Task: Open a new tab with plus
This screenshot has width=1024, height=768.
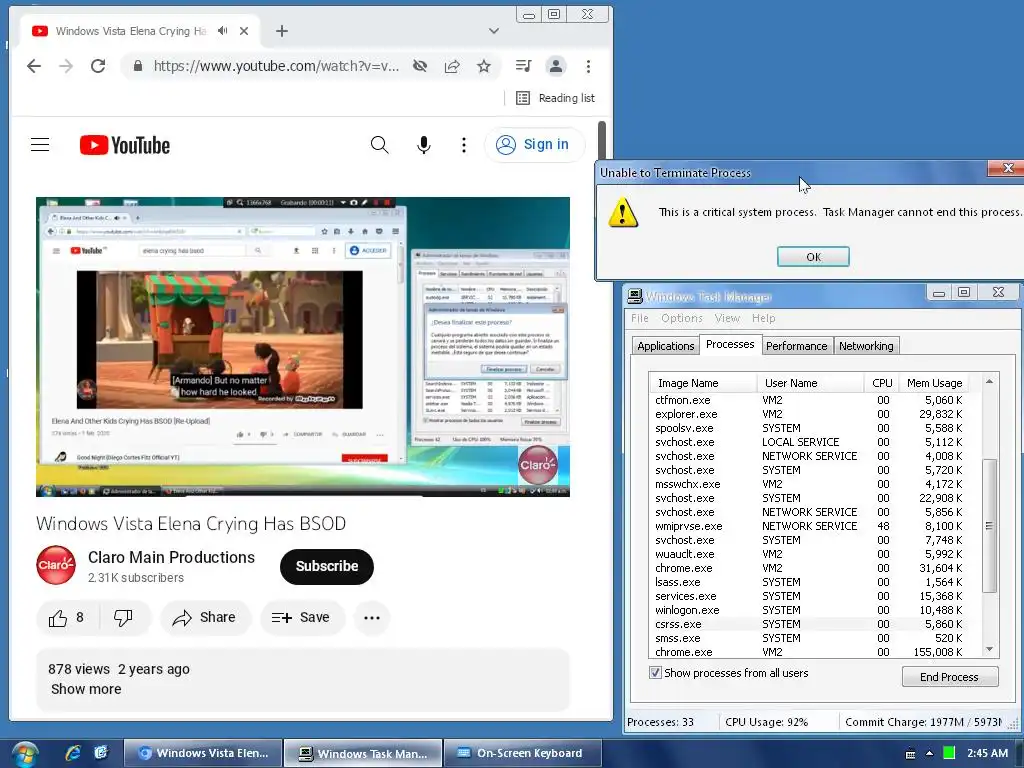Action: (x=281, y=31)
